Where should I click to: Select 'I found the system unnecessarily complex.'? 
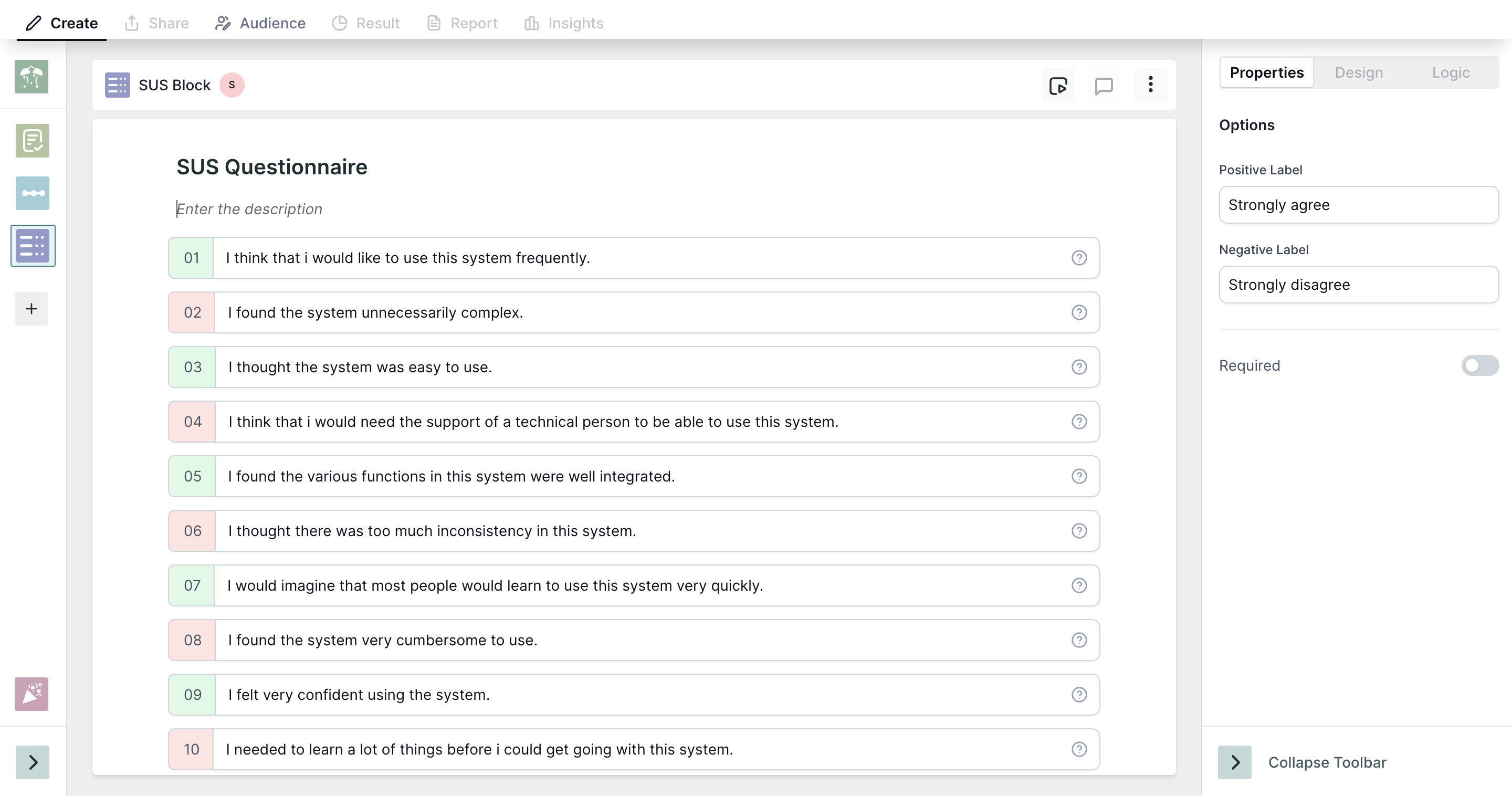(376, 312)
